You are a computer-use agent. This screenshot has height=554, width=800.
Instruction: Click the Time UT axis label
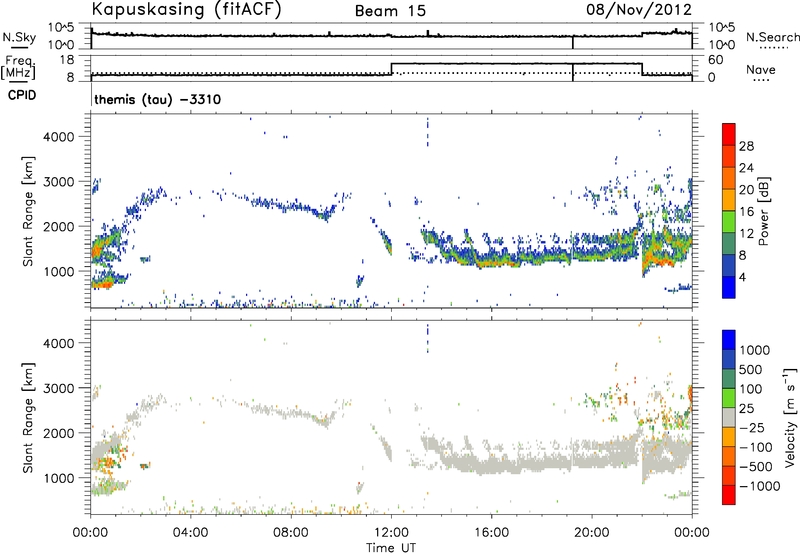coord(391,548)
